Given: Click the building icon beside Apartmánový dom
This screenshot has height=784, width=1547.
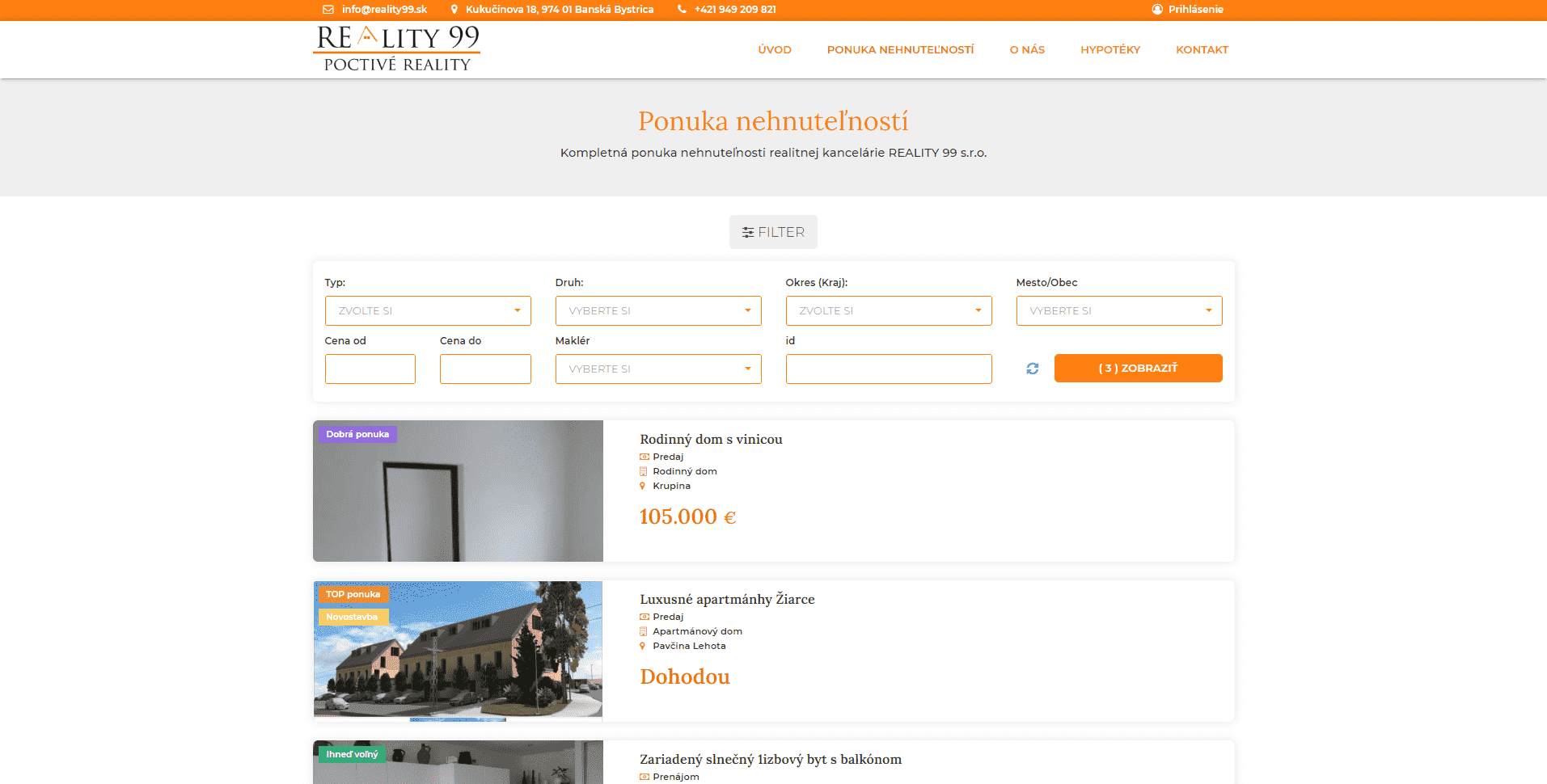Looking at the screenshot, I should [644, 632].
